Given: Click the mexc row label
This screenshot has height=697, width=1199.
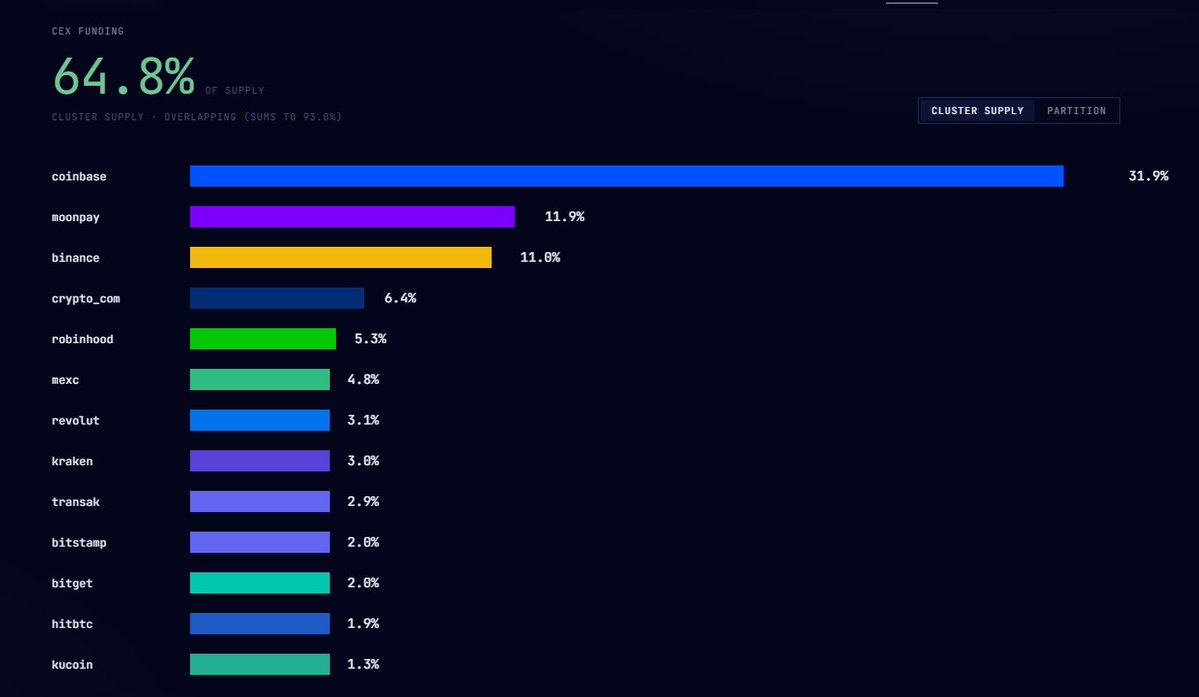Looking at the screenshot, I should (x=65, y=380).
